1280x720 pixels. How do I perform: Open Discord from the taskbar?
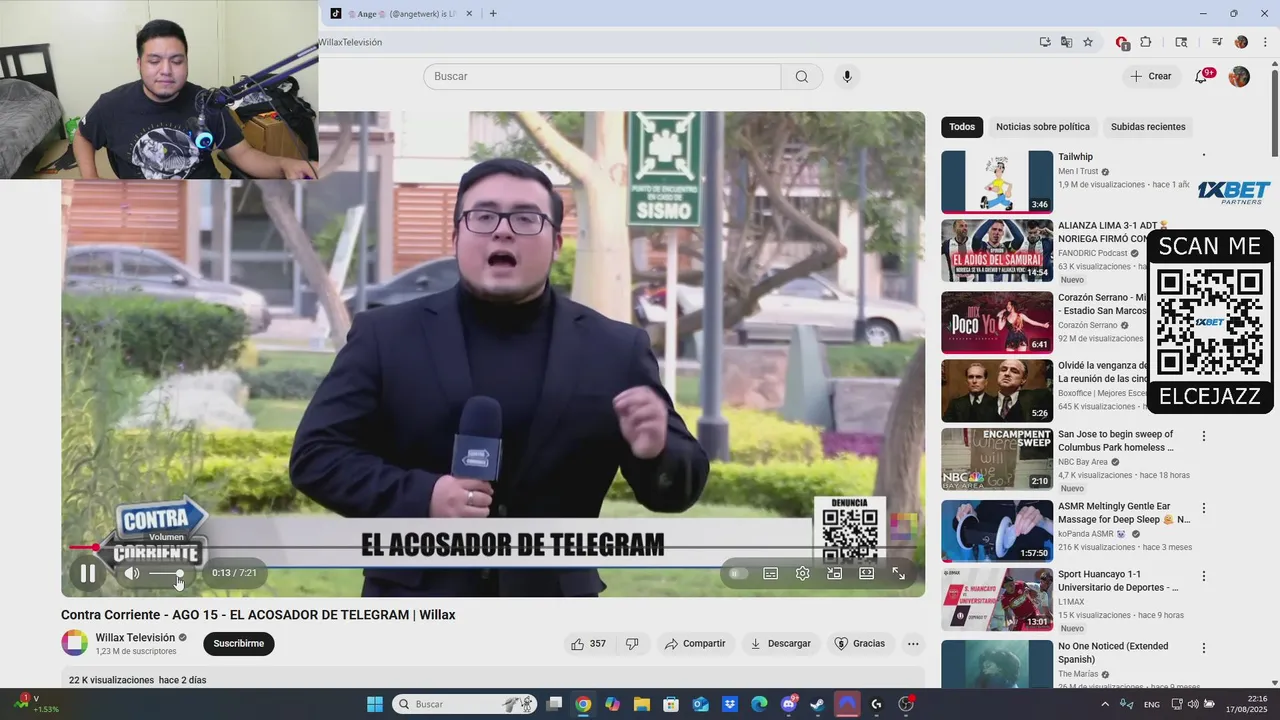789,704
